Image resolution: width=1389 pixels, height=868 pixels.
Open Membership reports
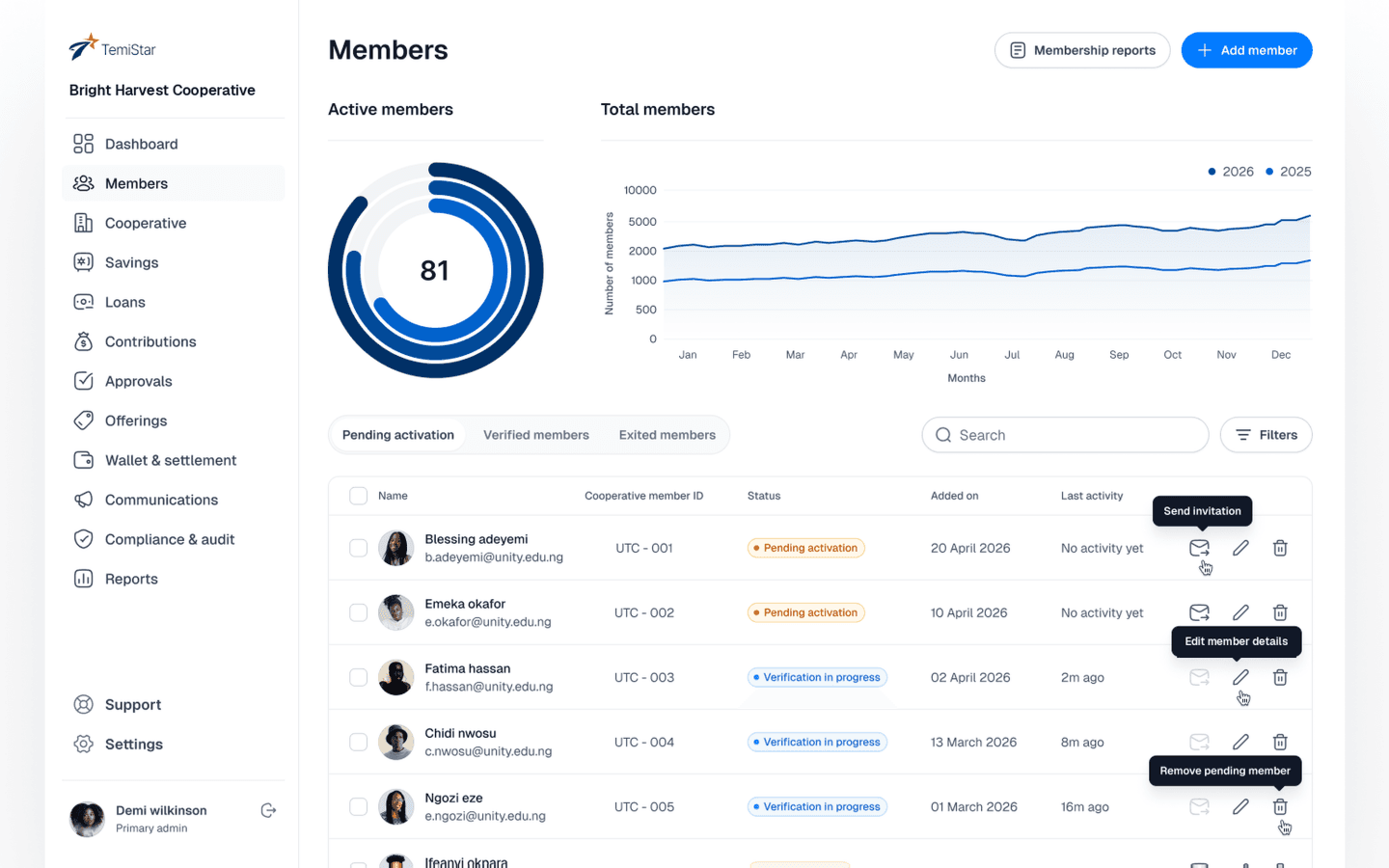[1082, 50]
